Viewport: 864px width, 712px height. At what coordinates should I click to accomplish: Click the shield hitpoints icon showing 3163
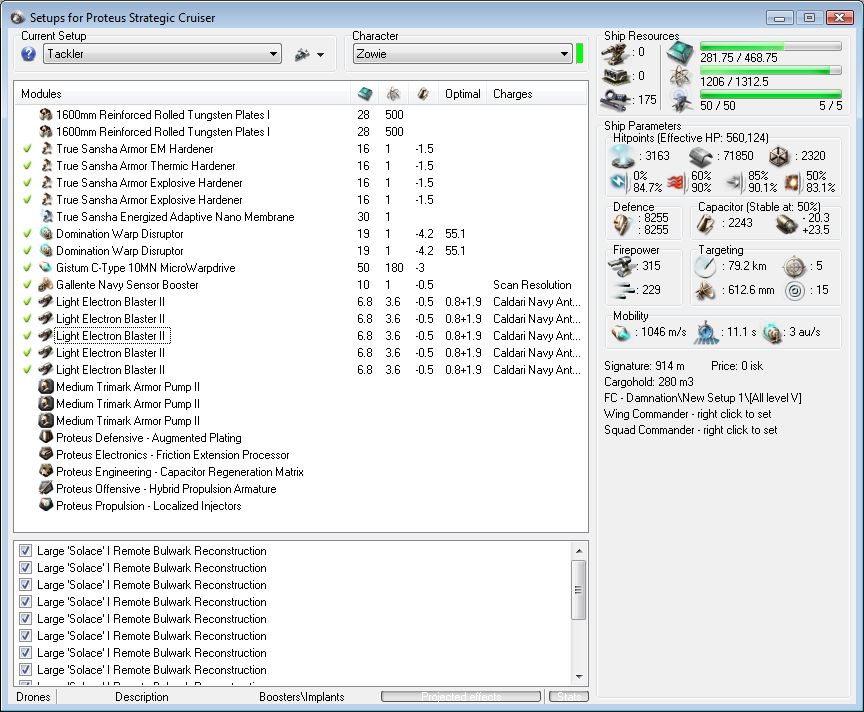623,157
